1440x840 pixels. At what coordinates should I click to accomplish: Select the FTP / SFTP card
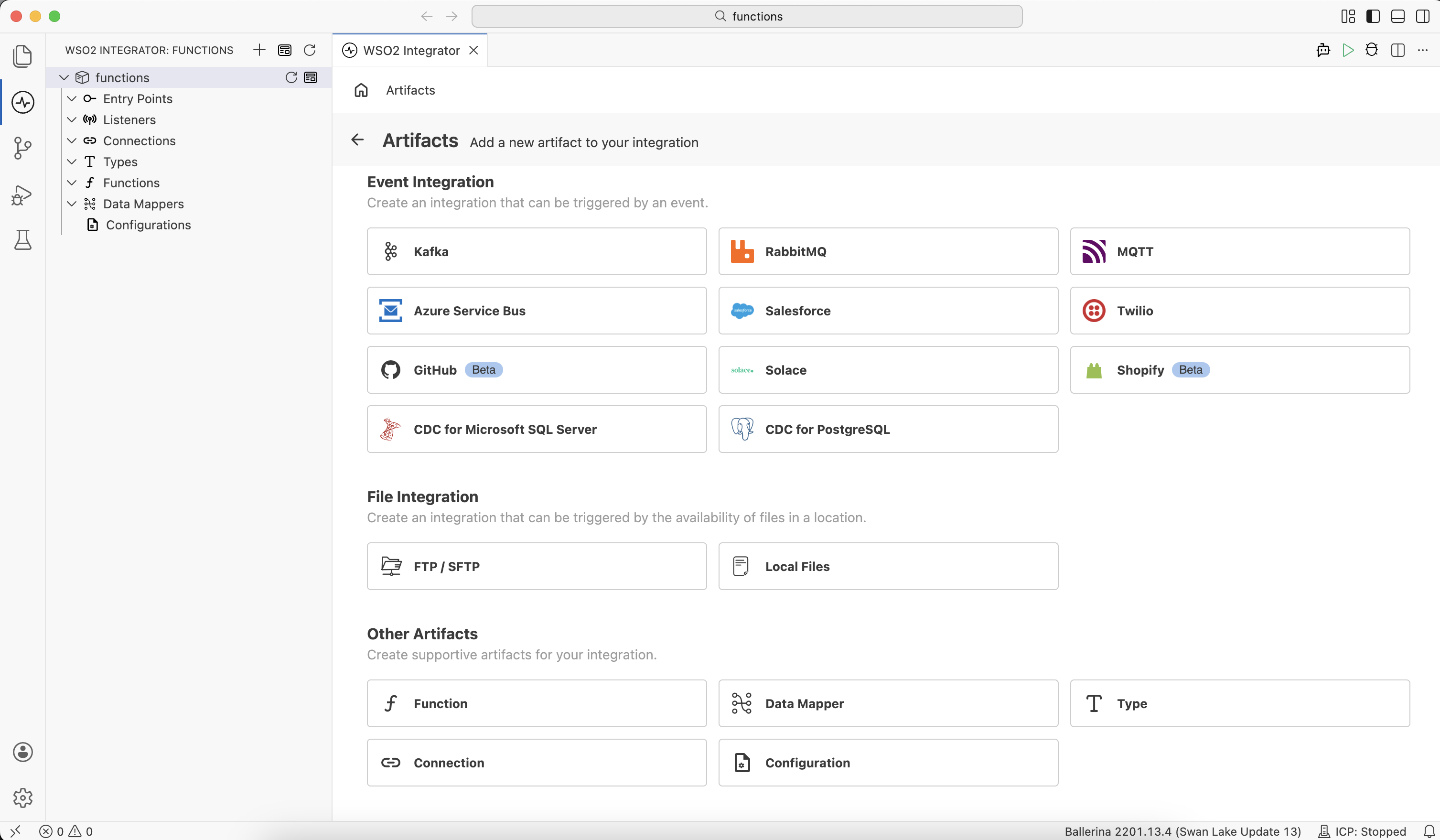coord(537,566)
